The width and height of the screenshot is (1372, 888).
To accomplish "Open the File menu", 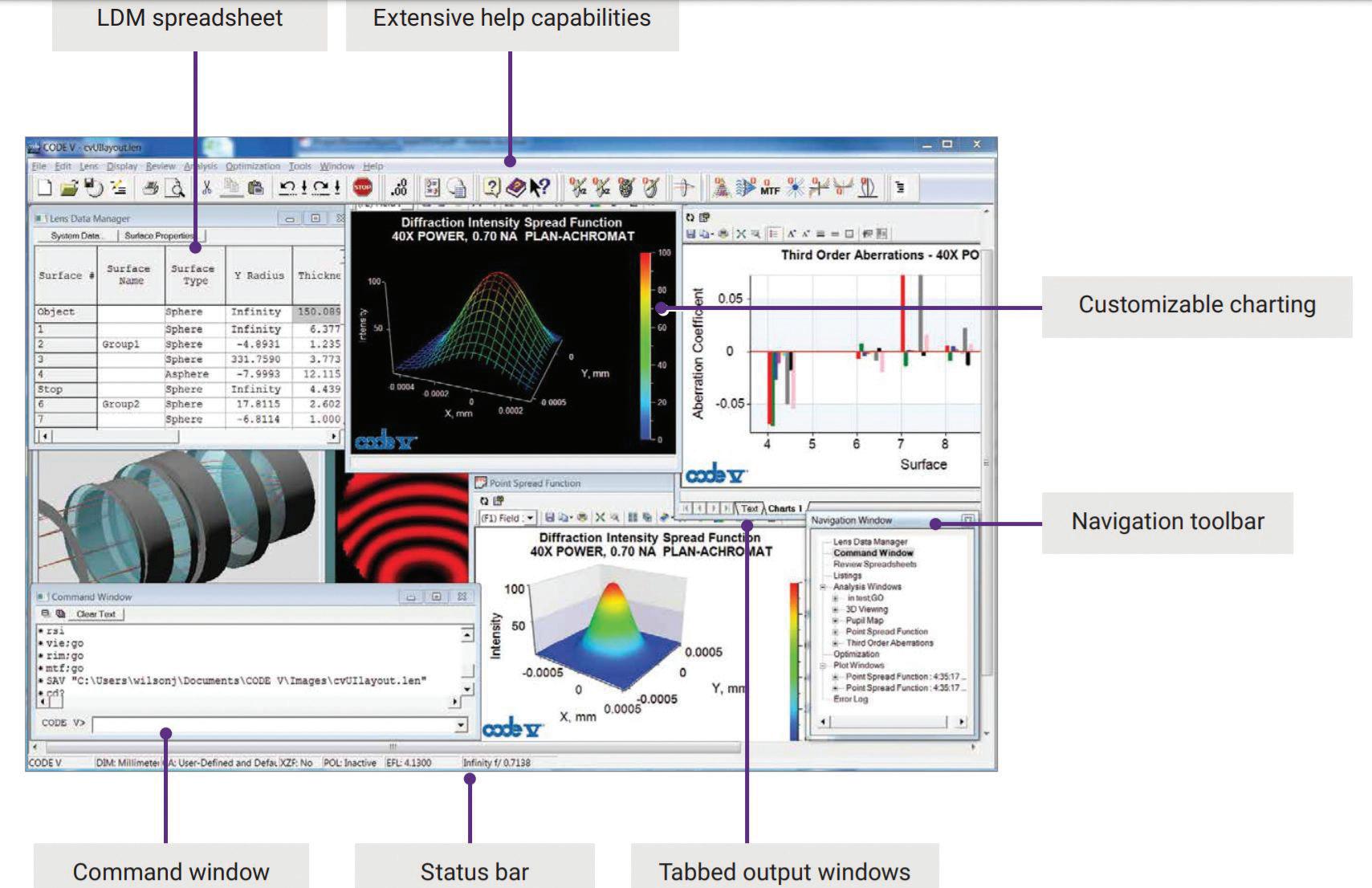I will 39,166.
